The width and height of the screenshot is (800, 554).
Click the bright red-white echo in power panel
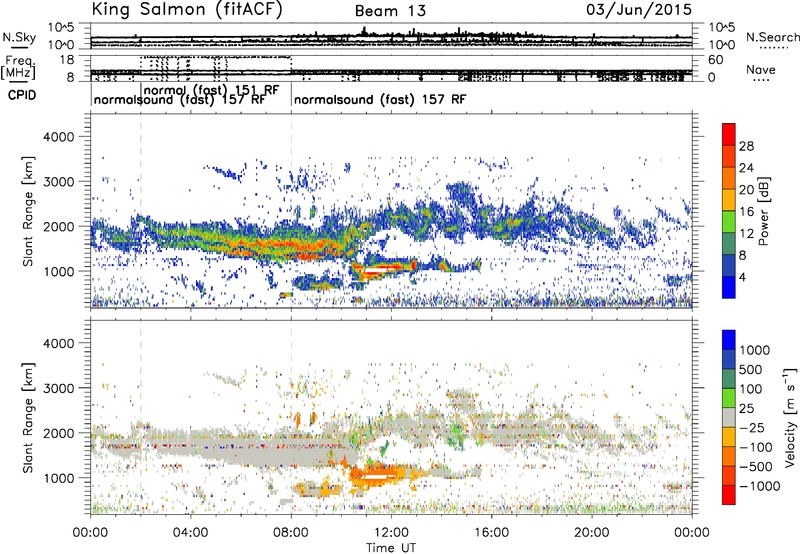pos(382,268)
